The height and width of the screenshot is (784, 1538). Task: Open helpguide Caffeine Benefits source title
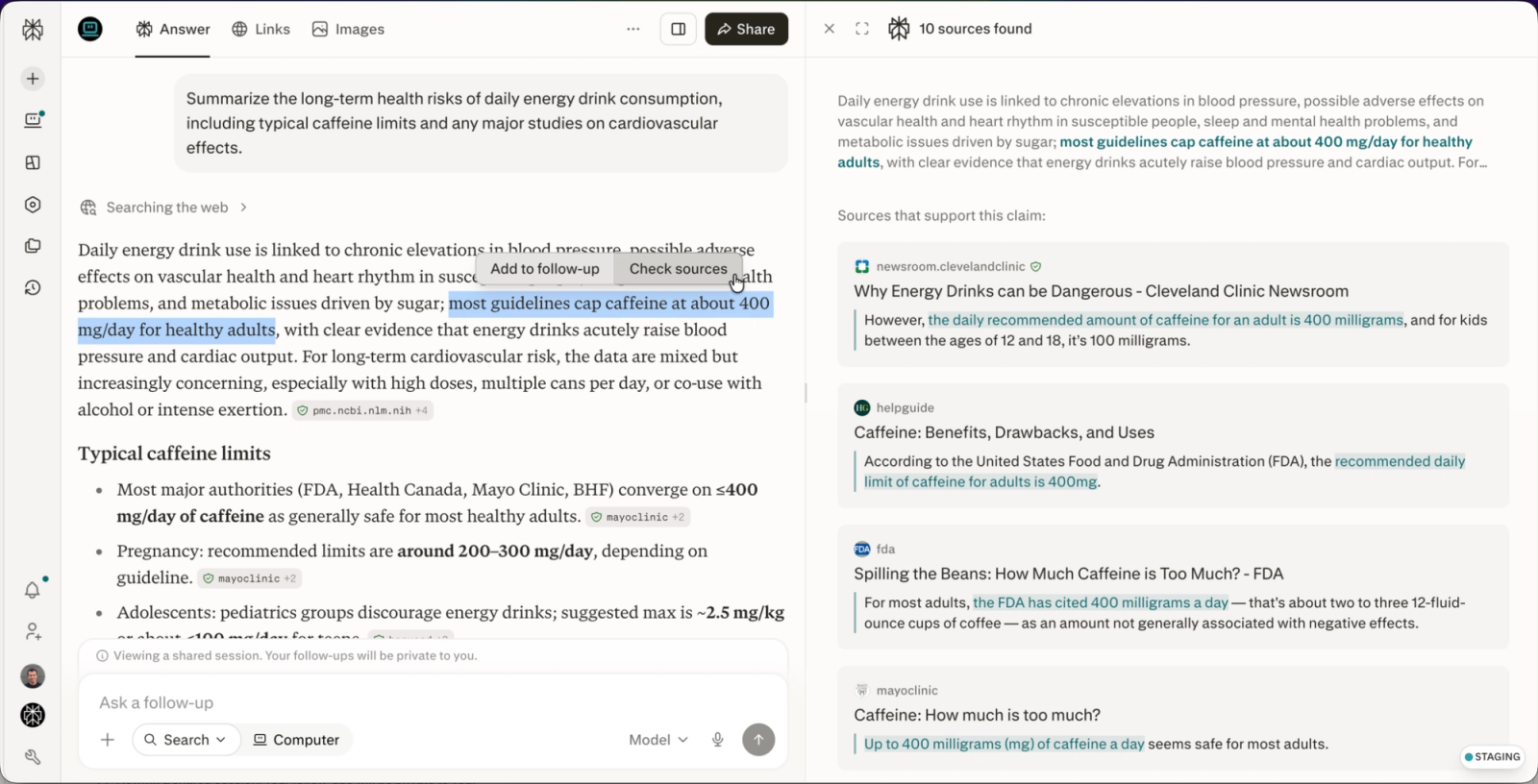[x=1004, y=432]
